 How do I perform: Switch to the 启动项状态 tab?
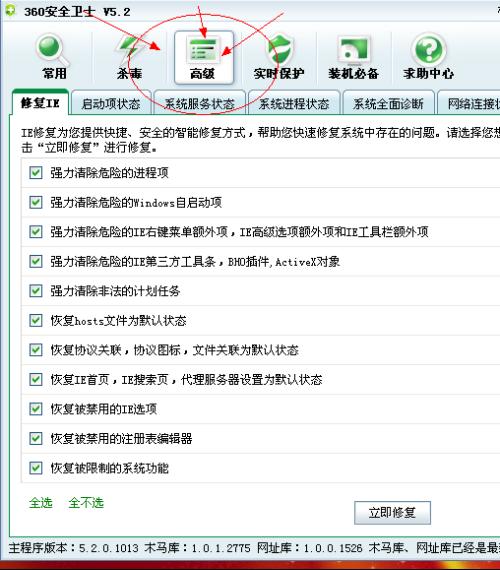click(111, 104)
